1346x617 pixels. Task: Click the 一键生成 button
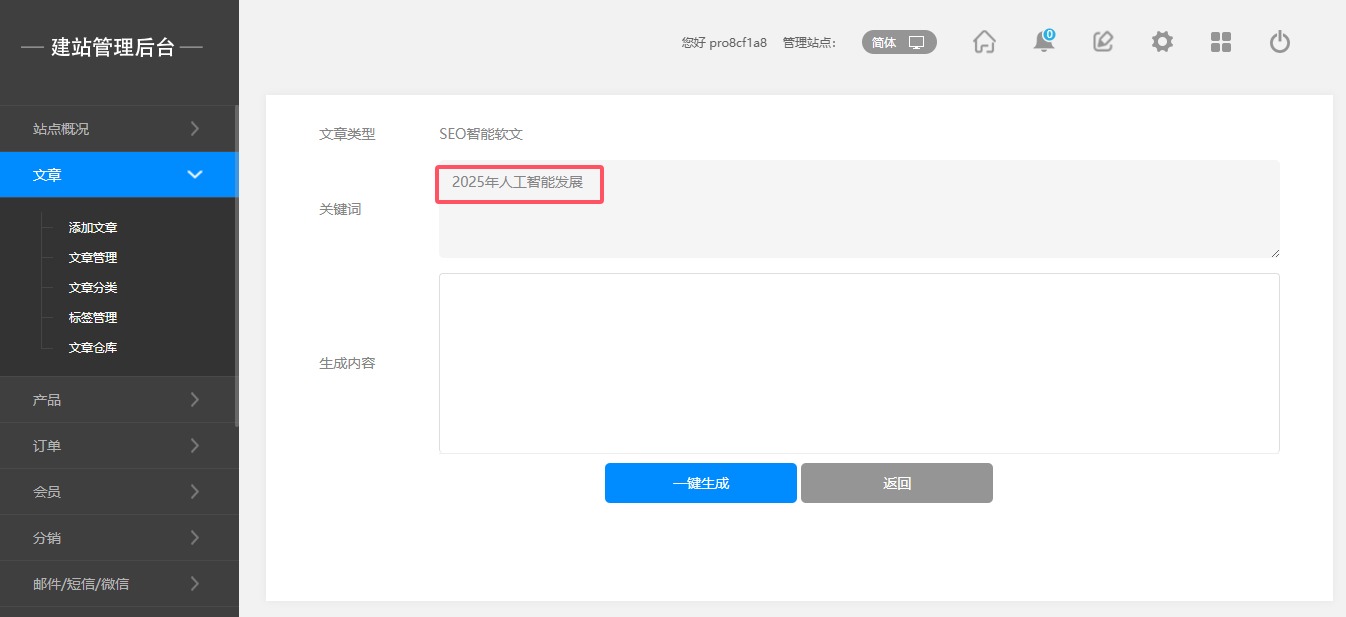[701, 483]
